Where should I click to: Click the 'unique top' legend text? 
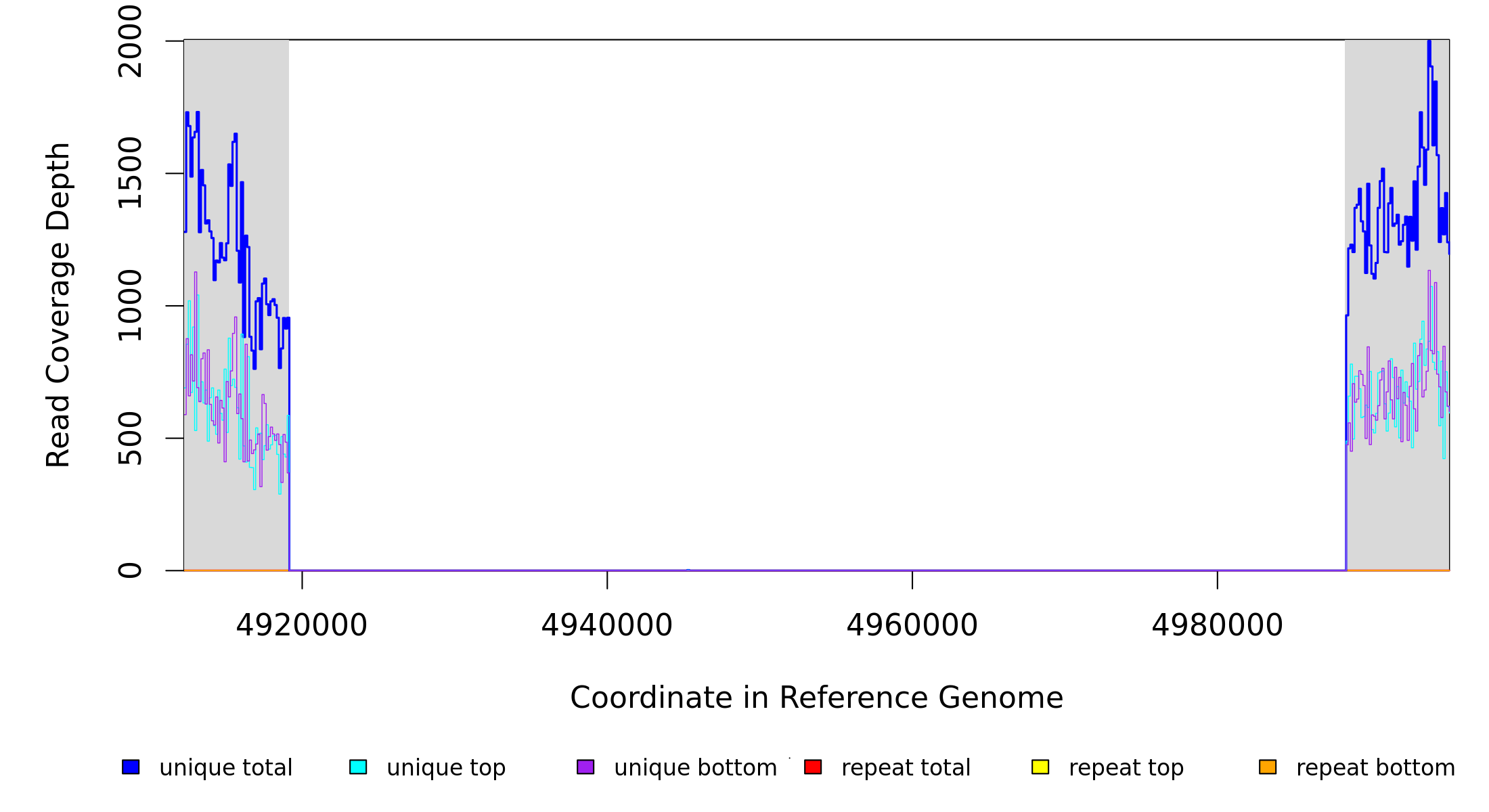click(446, 768)
